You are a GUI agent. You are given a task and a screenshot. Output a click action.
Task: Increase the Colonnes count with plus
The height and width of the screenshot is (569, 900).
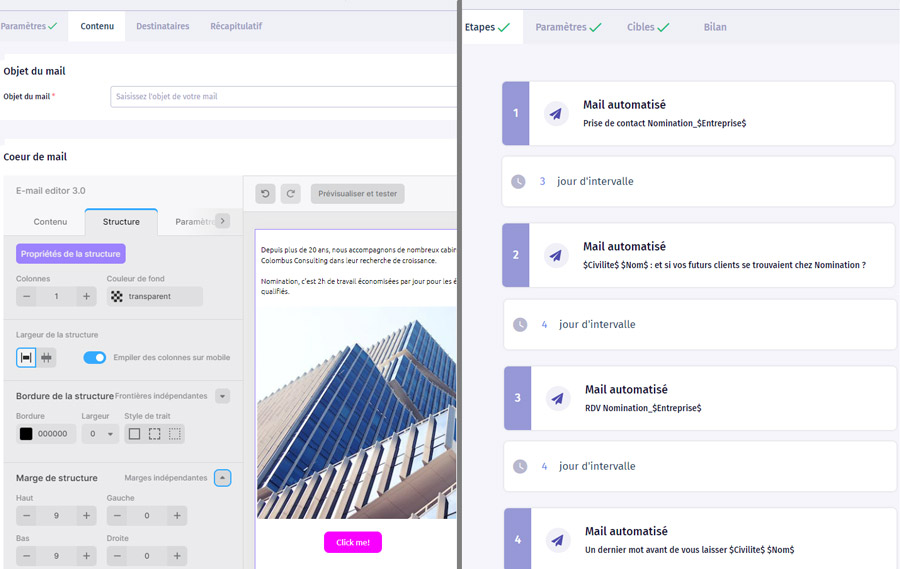(87, 297)
